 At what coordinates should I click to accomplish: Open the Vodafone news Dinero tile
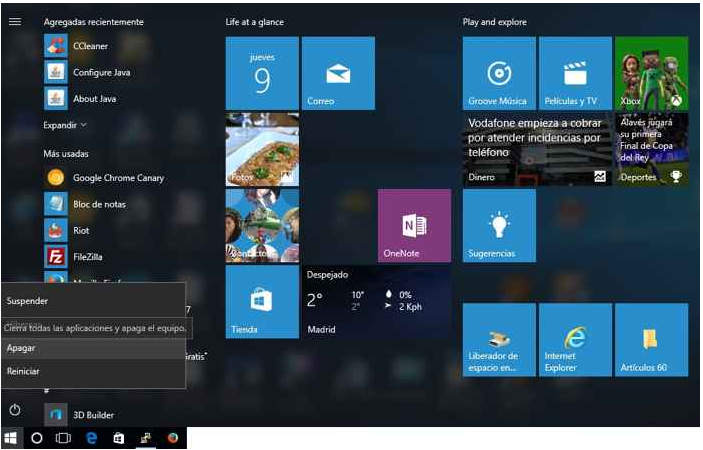coord(537,149)
